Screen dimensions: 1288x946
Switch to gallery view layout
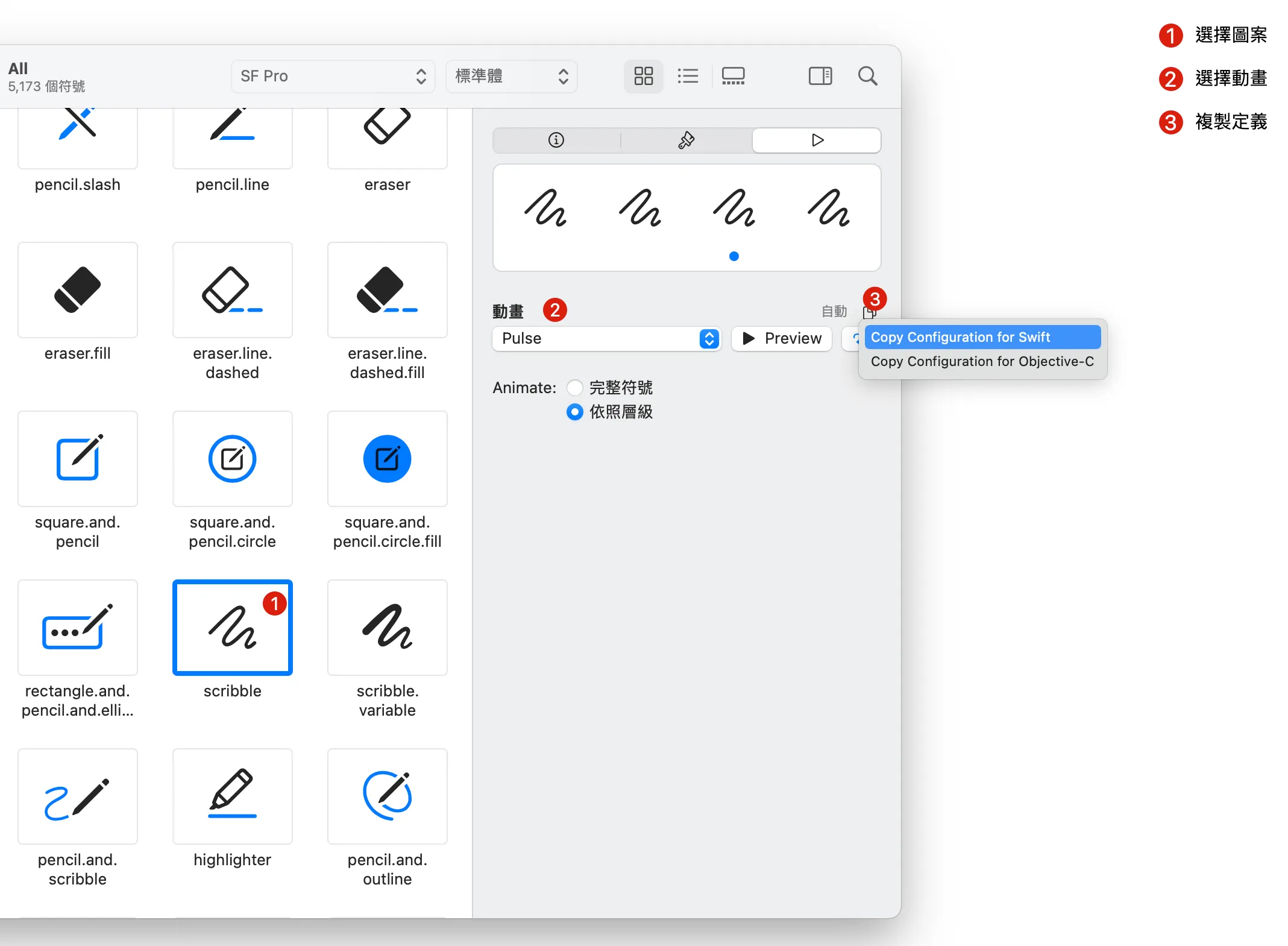(733, 76)
